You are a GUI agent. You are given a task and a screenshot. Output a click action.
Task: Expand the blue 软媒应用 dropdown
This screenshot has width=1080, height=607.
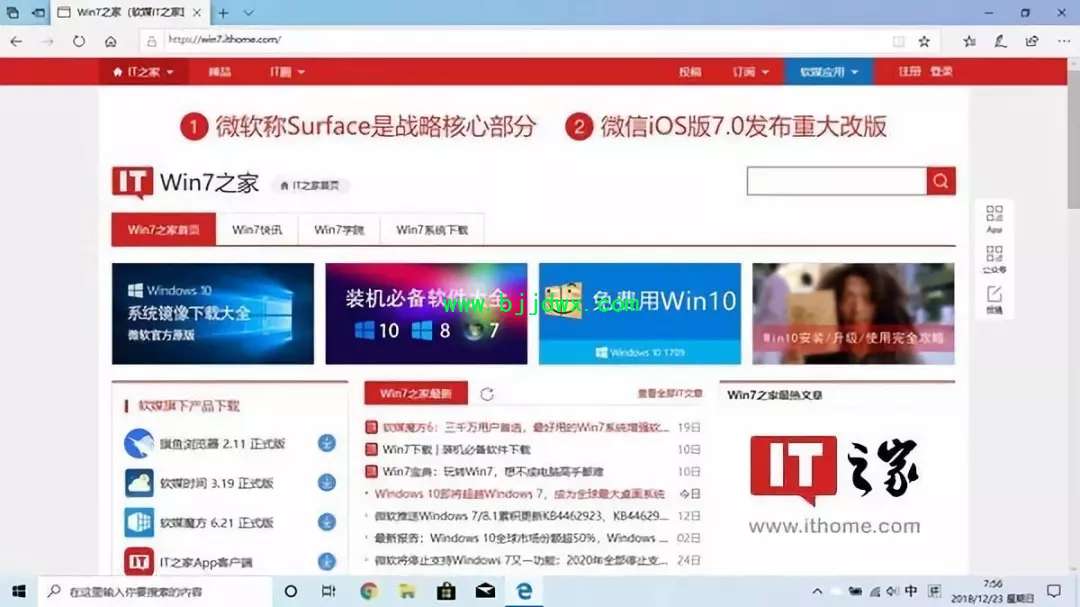(829, 72)
